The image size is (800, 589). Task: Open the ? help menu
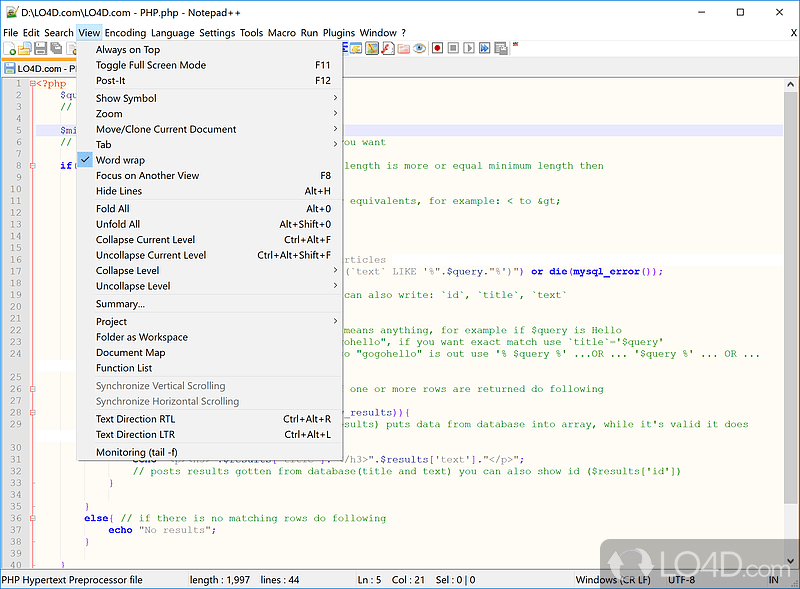tap(404, 33)
